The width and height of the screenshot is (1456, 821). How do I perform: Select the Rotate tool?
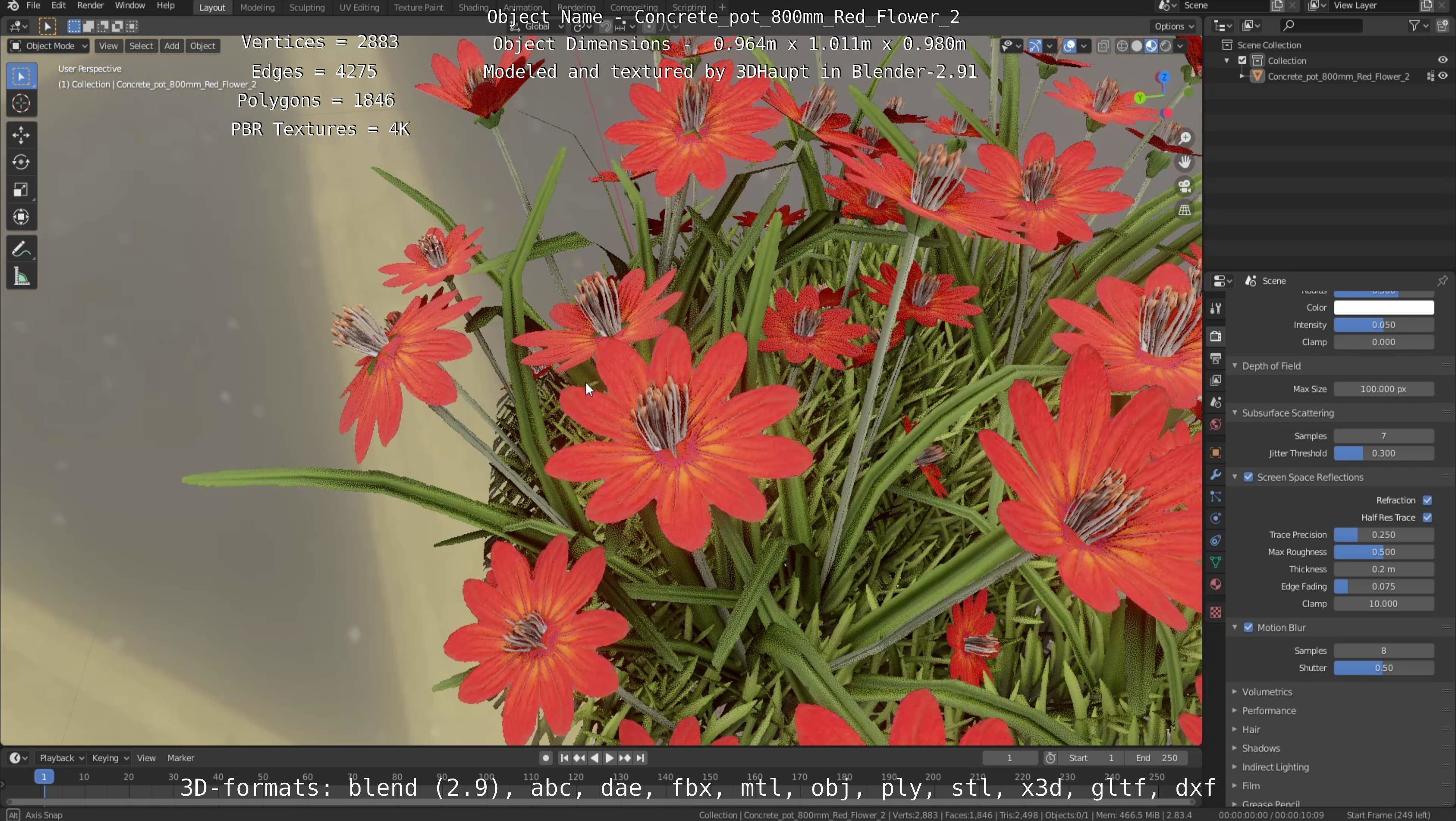21,162
